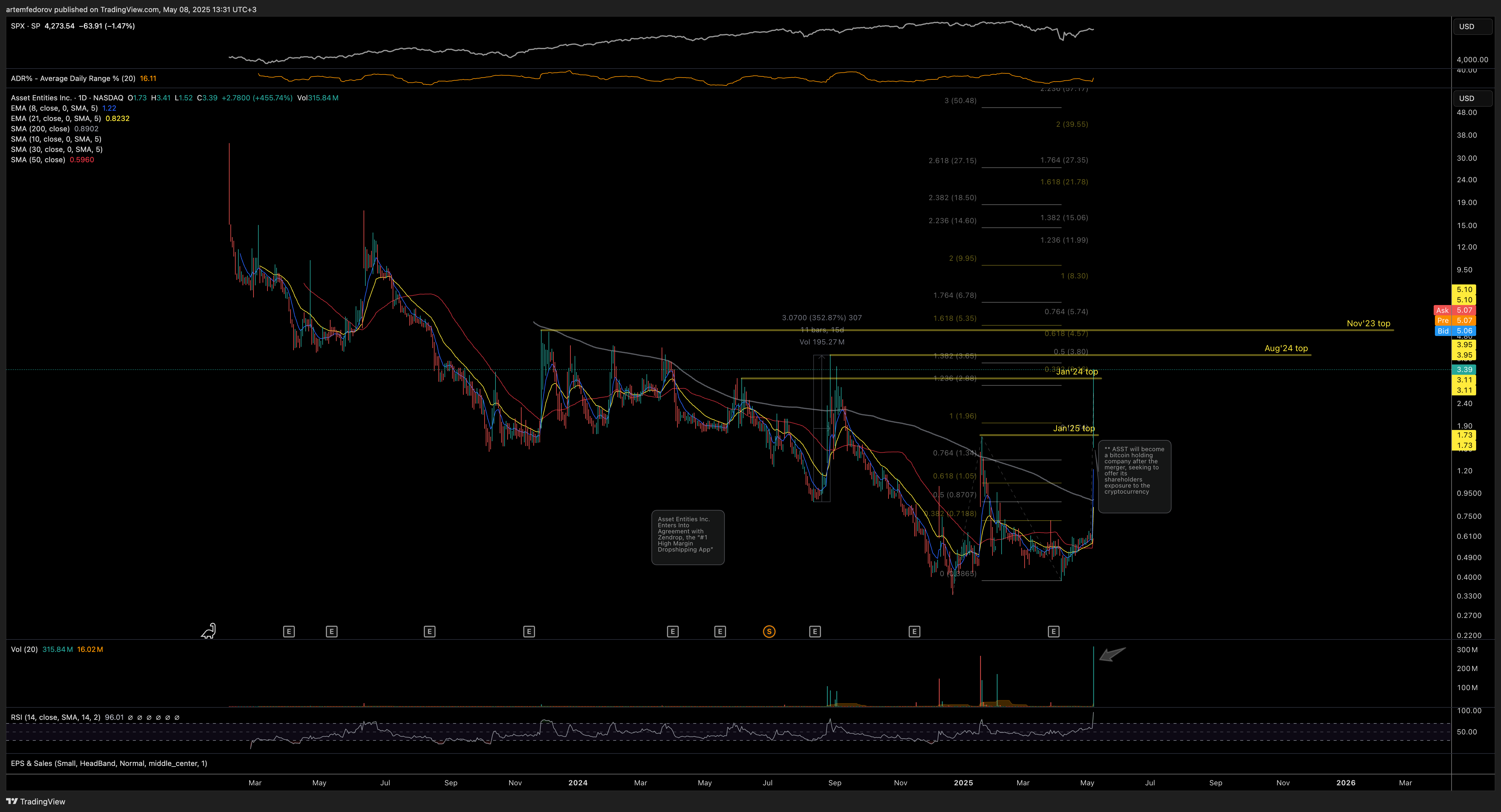Click the 1 (8.30) Fibonacci level label
Image resolution: width=1501 pixels, height=812 pixels.
[1074, 276]
